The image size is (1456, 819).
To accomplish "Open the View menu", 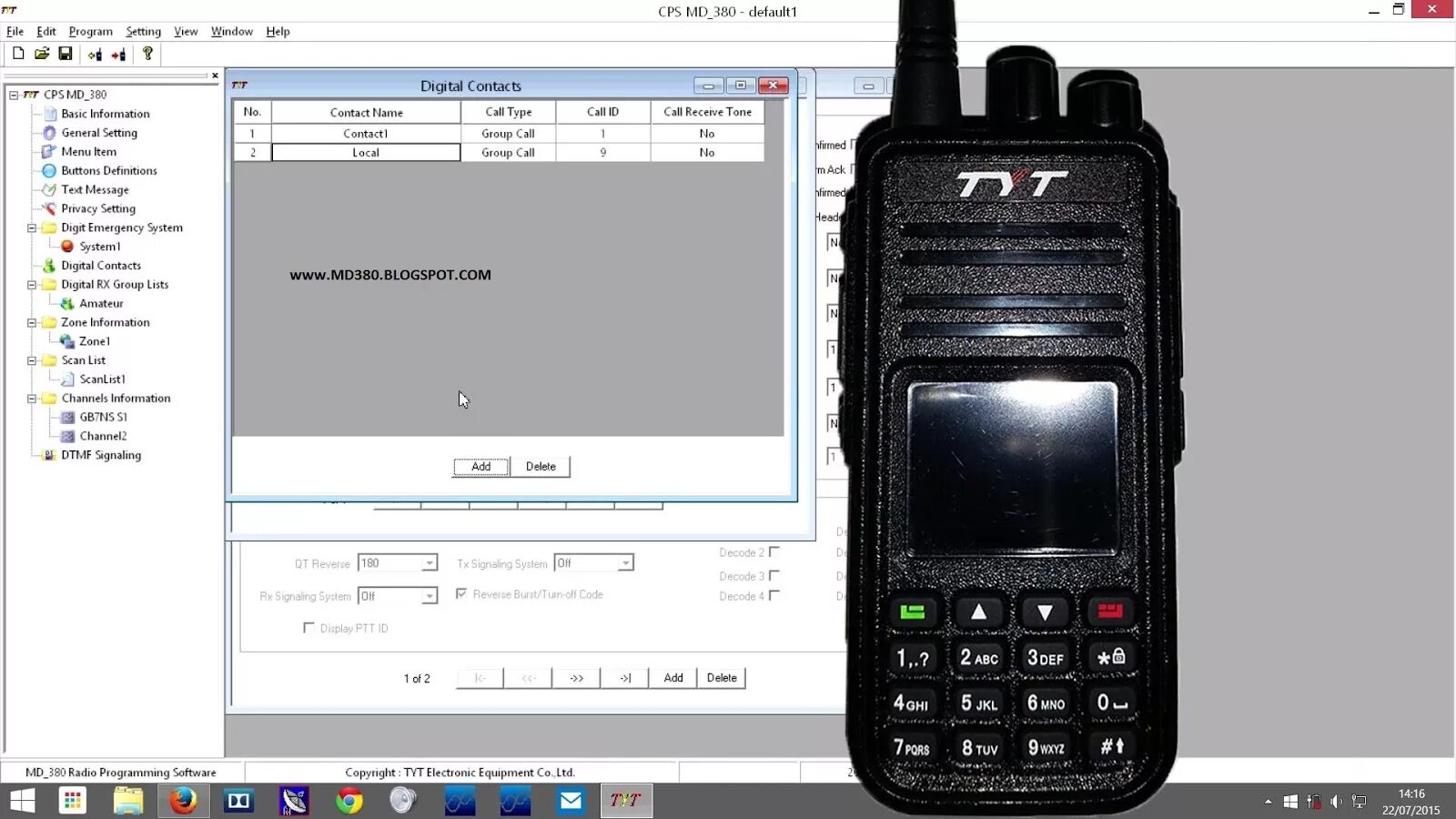I will coord(186,31).
